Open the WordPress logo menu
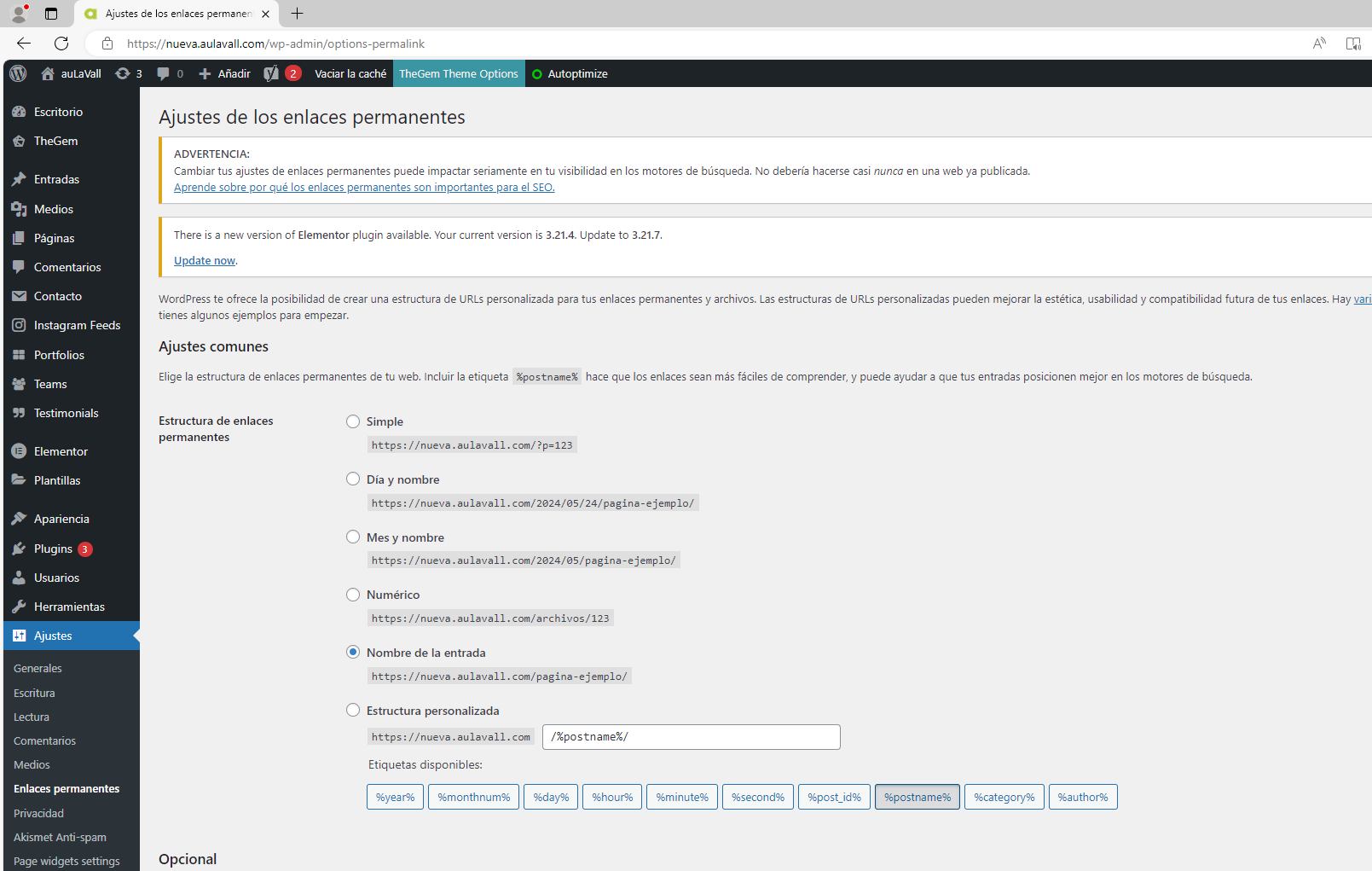This screenshot has width=1372, height=871. point(18,73)
